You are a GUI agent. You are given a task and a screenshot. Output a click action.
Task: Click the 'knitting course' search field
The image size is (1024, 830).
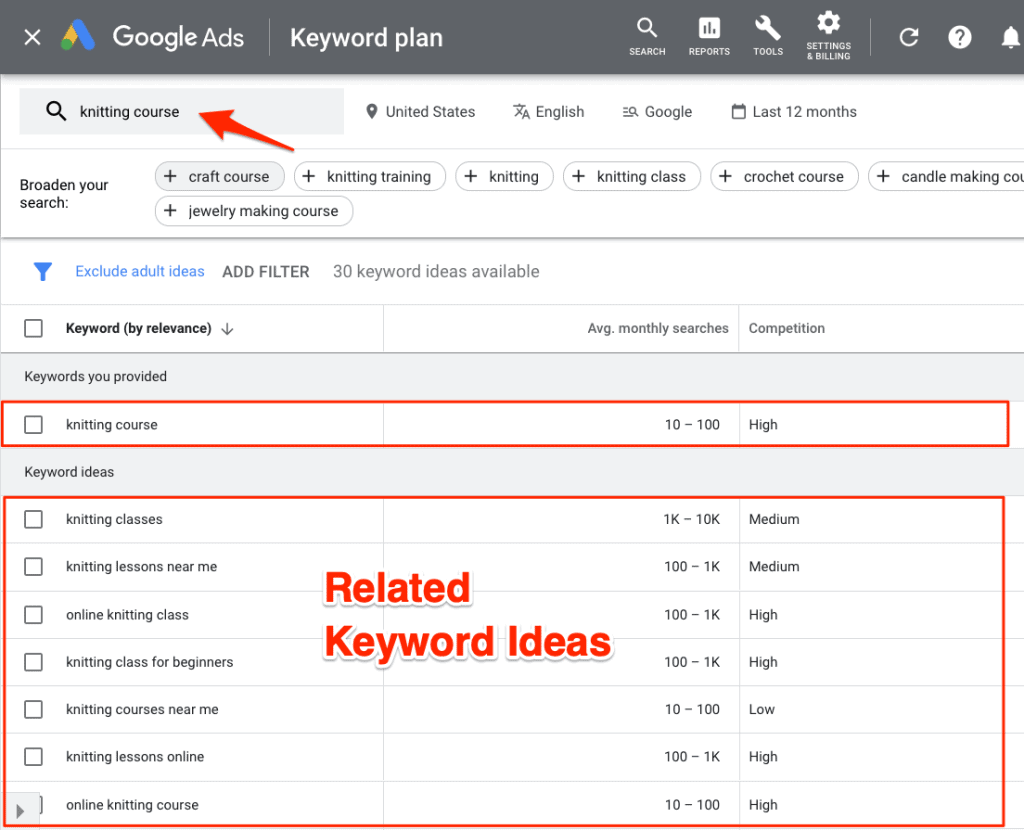180,112
